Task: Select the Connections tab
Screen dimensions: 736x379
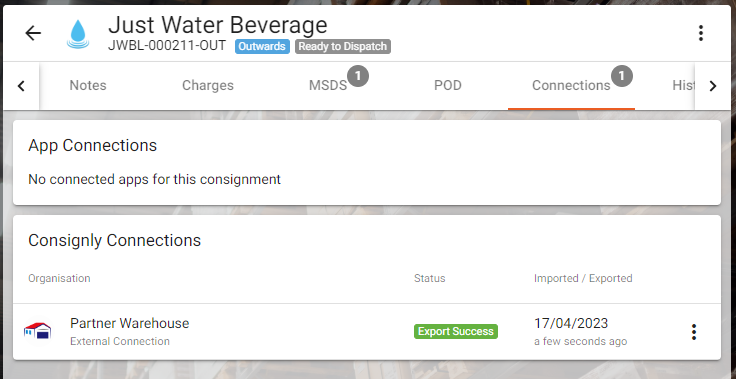Action: pyautogui.click(x=571, y=85)
